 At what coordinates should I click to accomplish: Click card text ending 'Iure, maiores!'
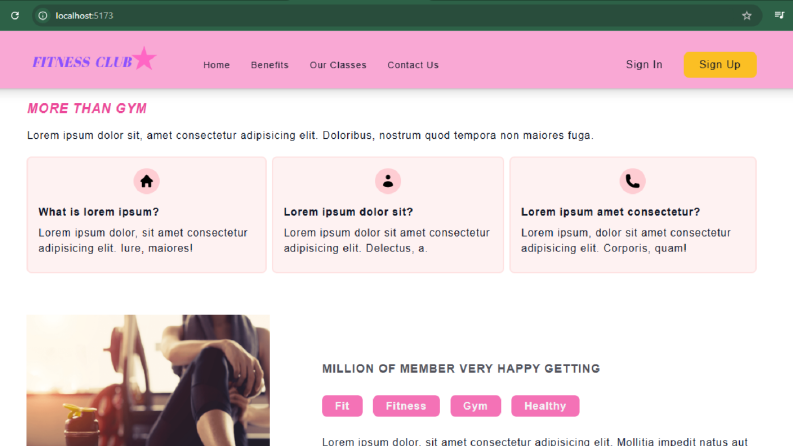[143, 240]
